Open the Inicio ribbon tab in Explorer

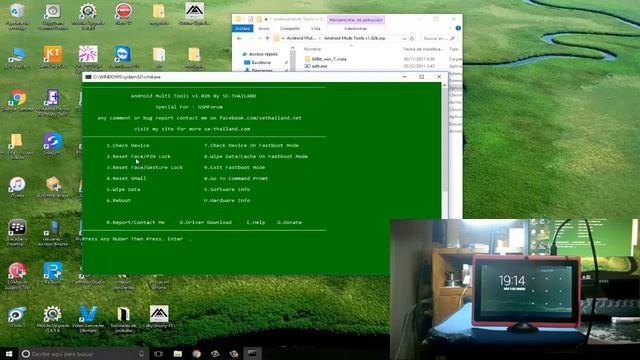coord(264,29)
